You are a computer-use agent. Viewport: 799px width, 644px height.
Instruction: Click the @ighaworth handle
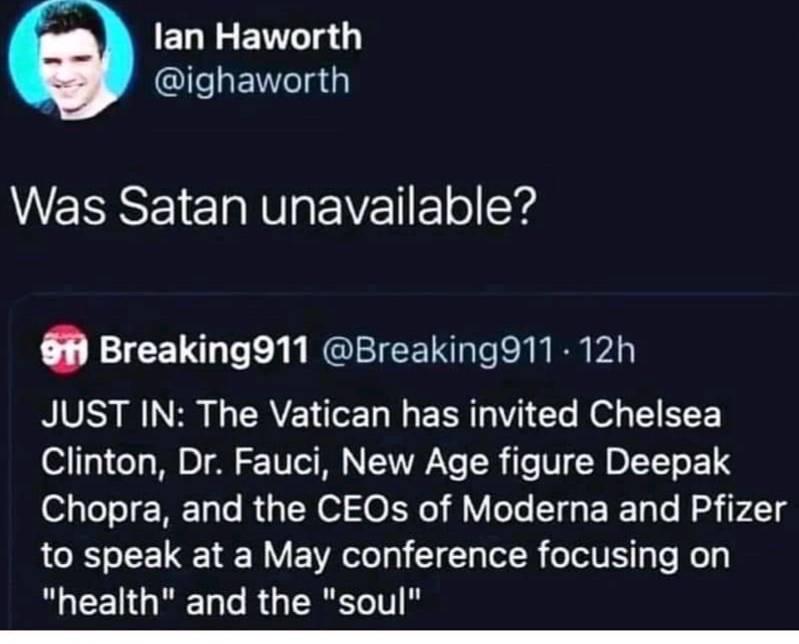(252, 82)
